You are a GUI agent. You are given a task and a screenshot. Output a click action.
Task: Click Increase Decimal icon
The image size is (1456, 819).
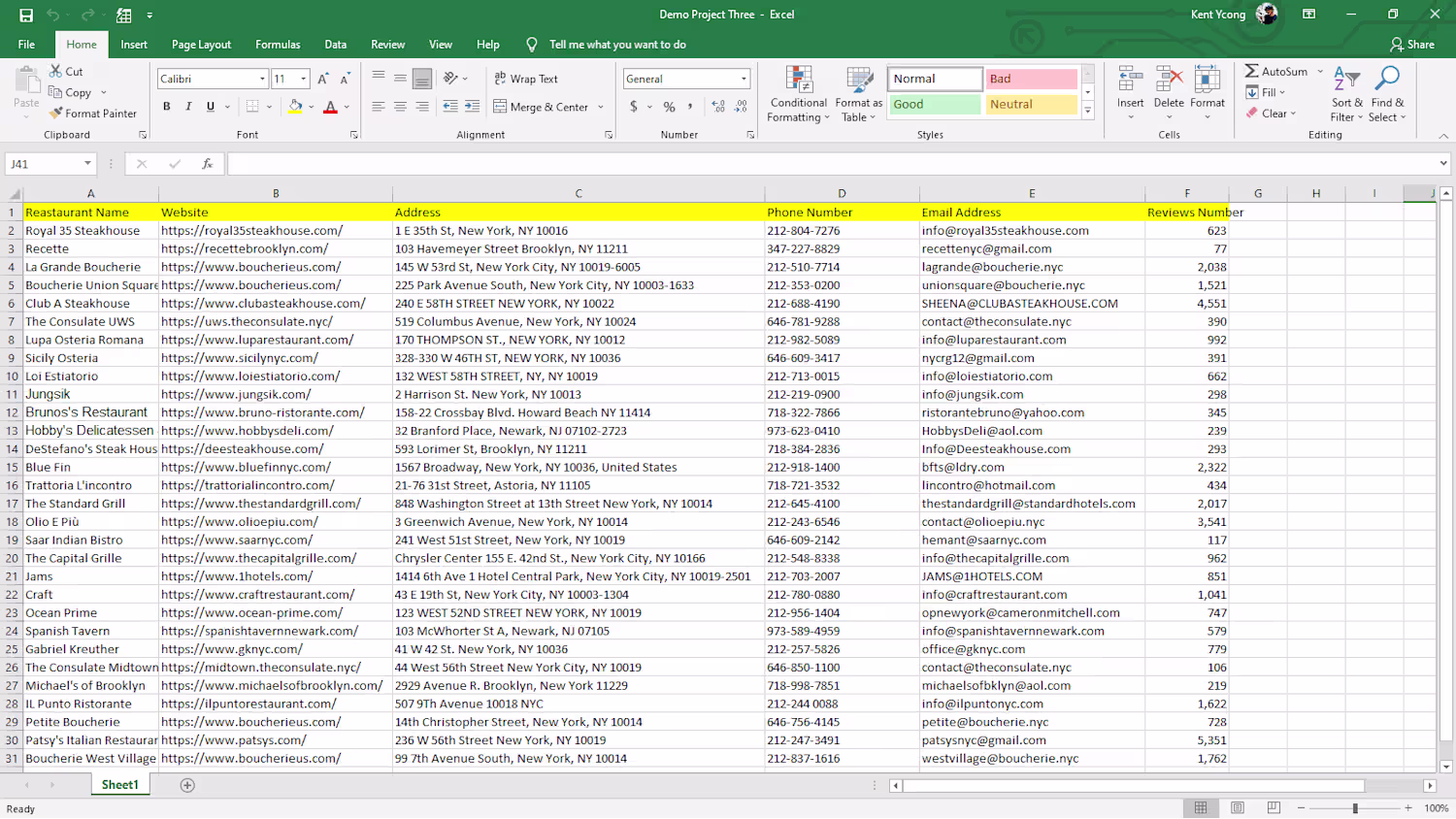click(x=718, y=107)
